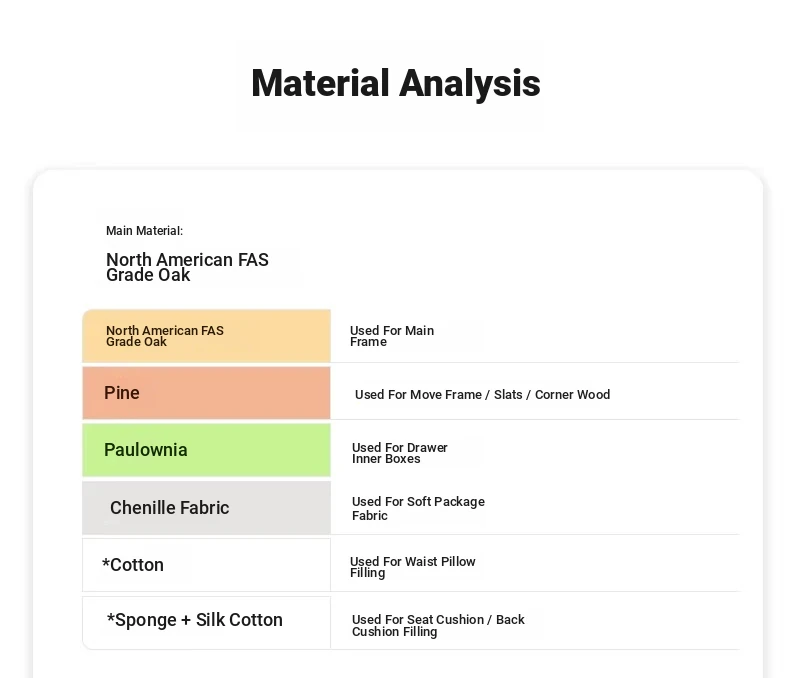Click the *Cotton cell
Screen dimensions: 790x678
tap(207, 565)
